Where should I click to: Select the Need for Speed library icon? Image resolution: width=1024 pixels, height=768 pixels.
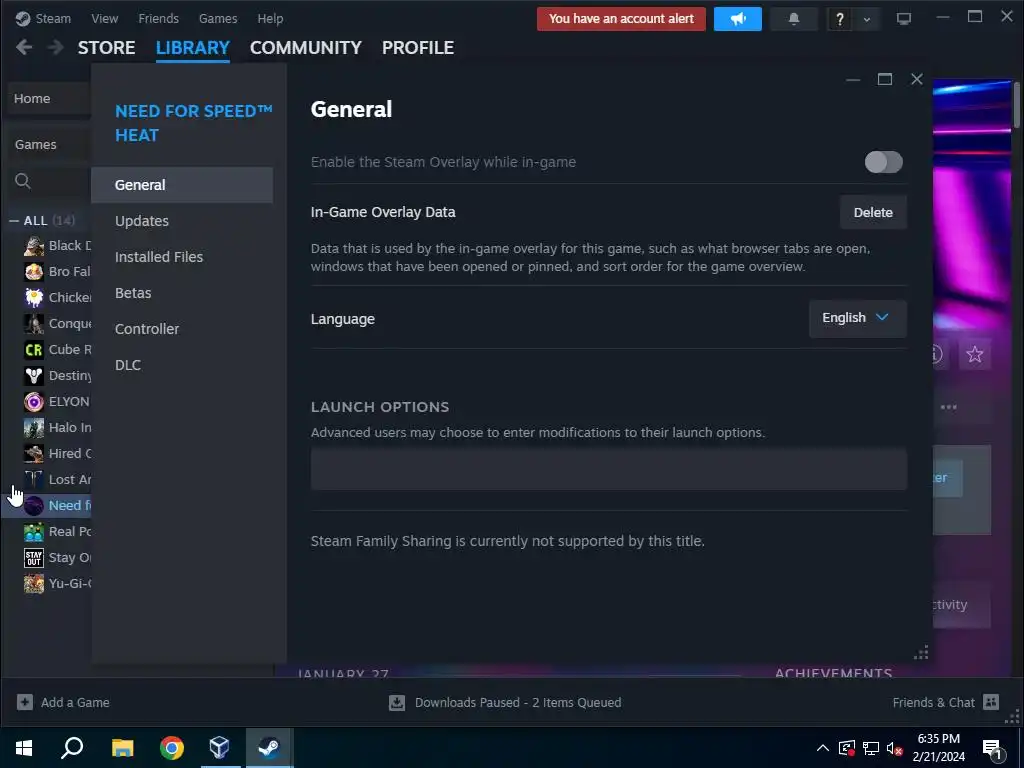pyautogui.click(x=34, y=505)
